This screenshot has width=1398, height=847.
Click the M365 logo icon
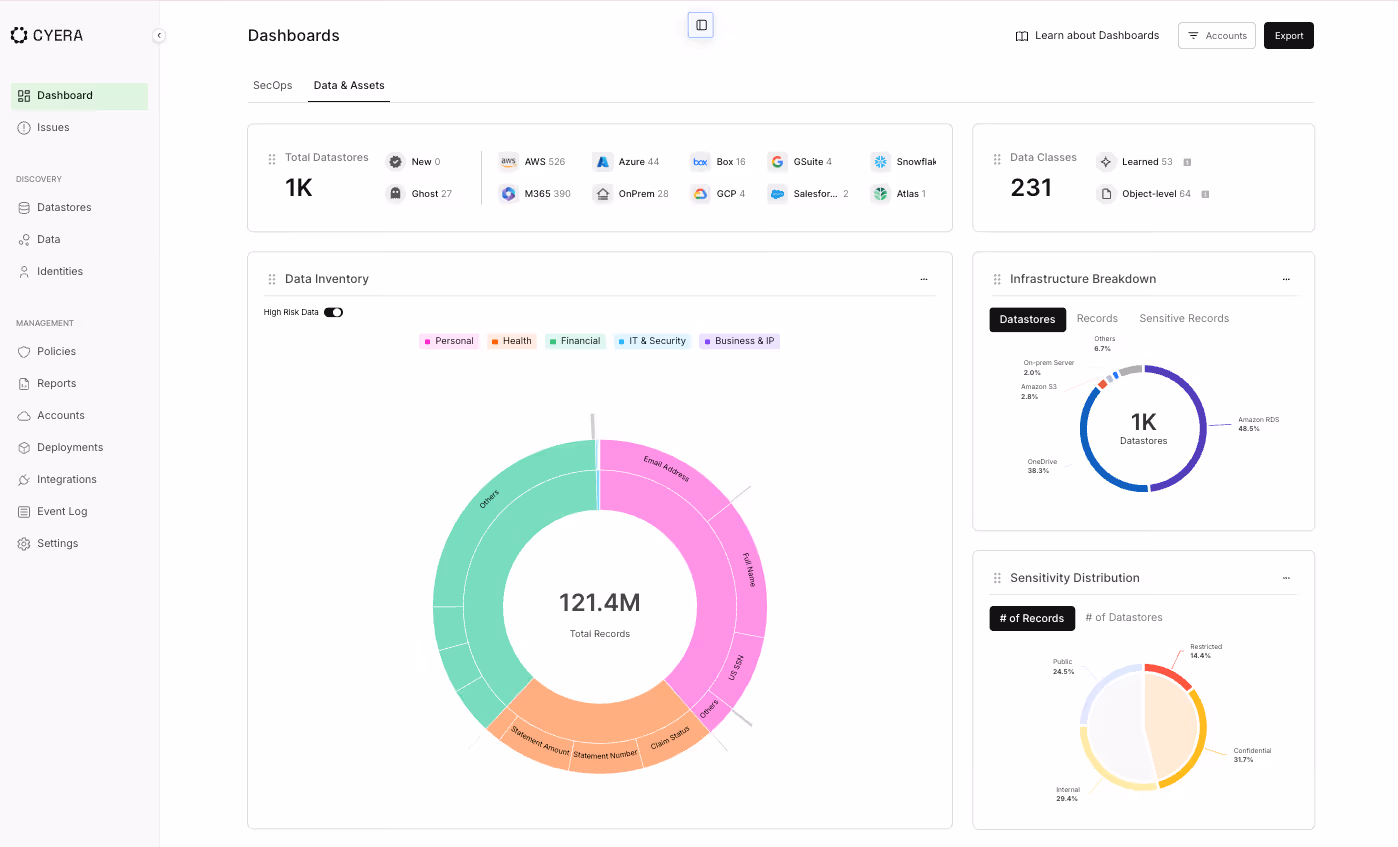pos(508,194)
